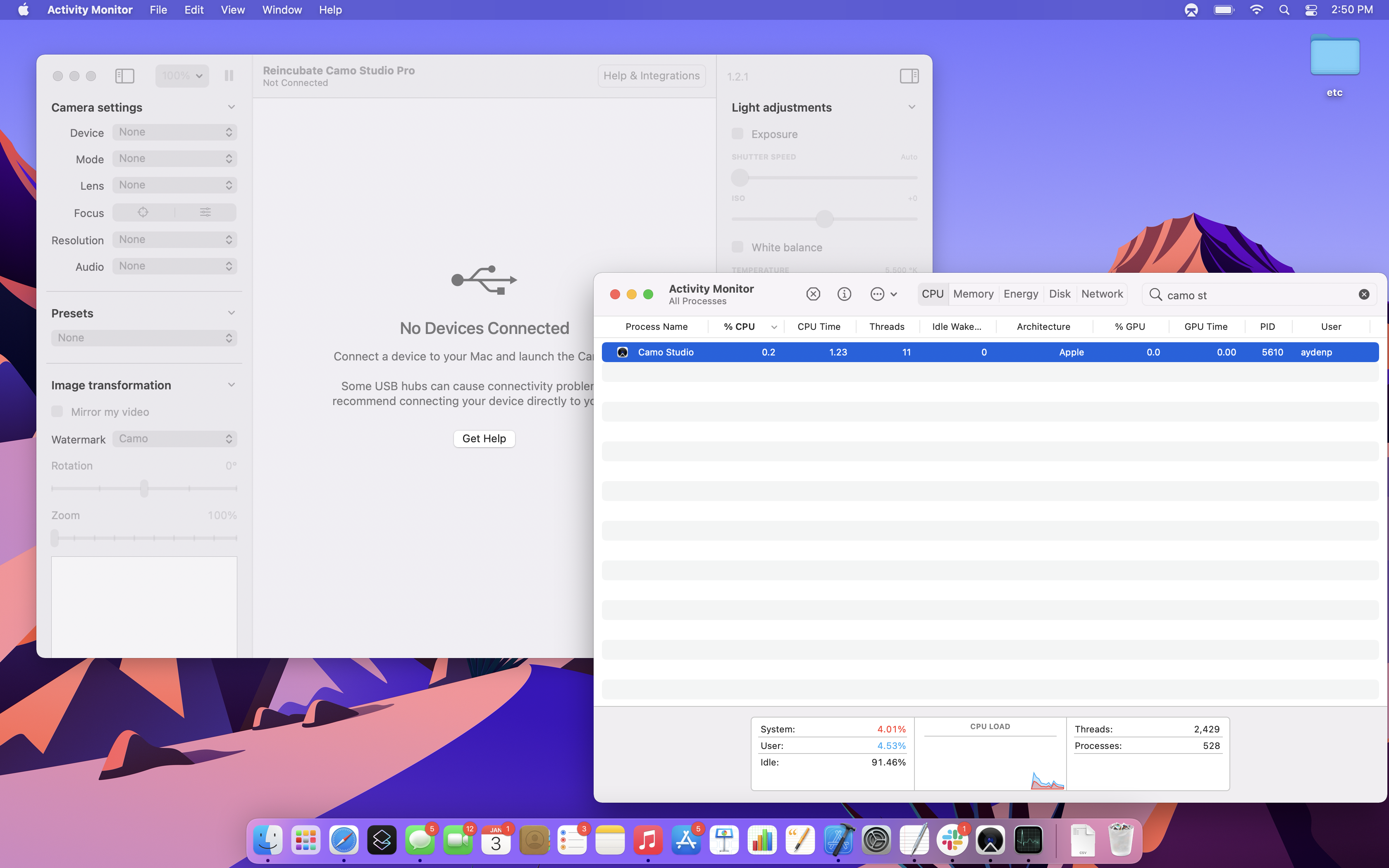
Task: Adjust the Zoom slider handle
Action: tap(55, 538)
